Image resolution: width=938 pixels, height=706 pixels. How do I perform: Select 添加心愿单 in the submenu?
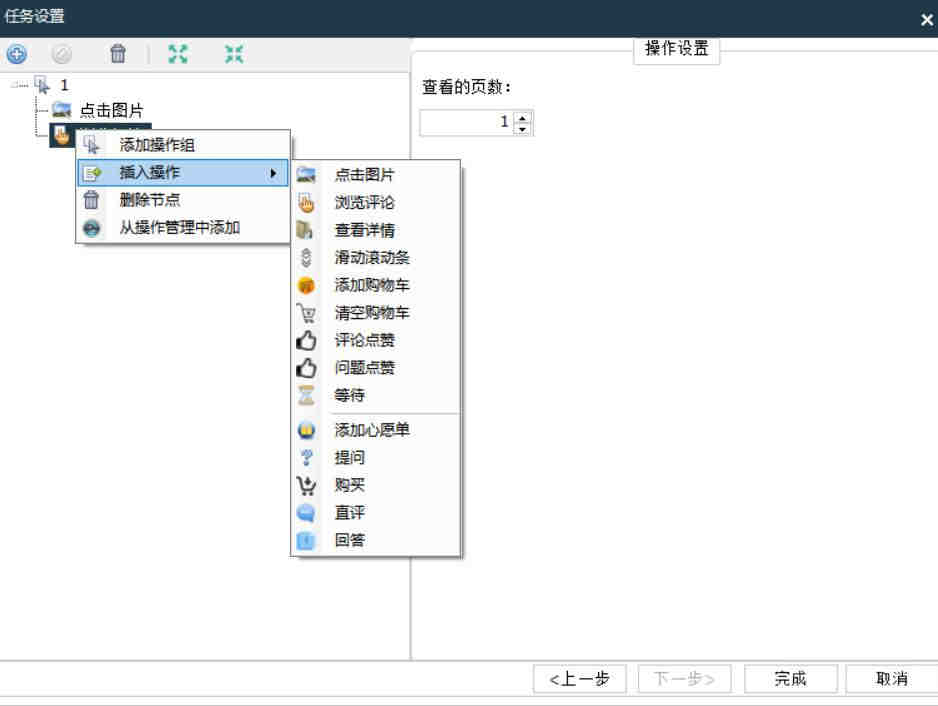376,430
